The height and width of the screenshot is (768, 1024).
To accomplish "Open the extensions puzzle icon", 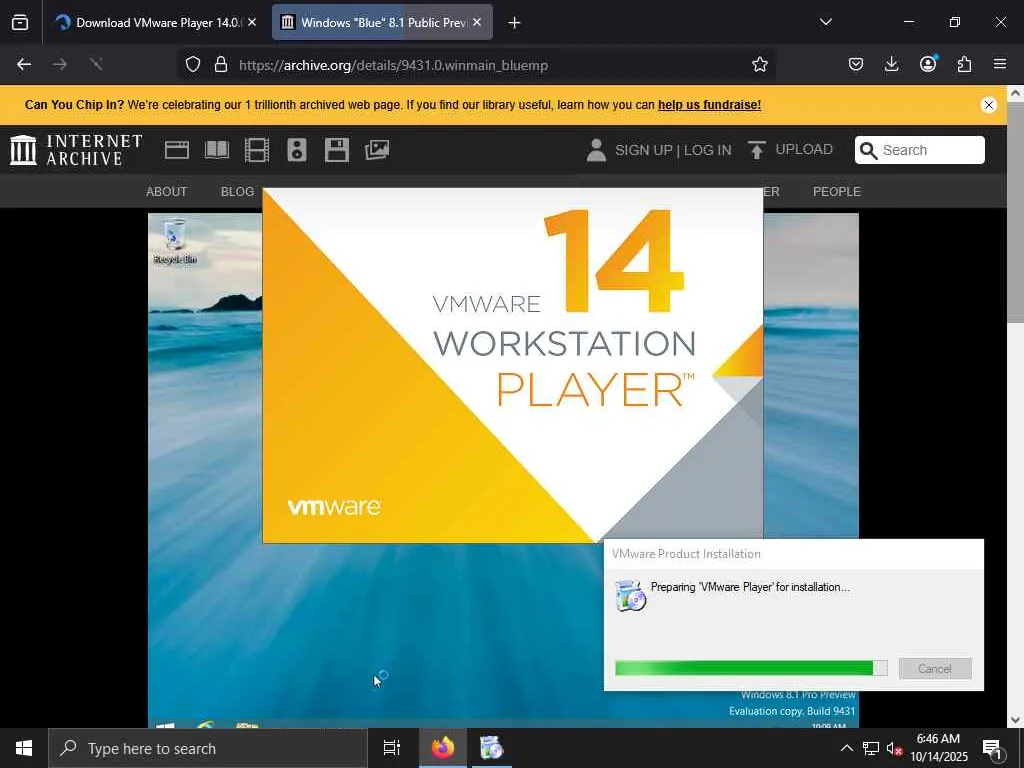I will [x=964, y=64].
